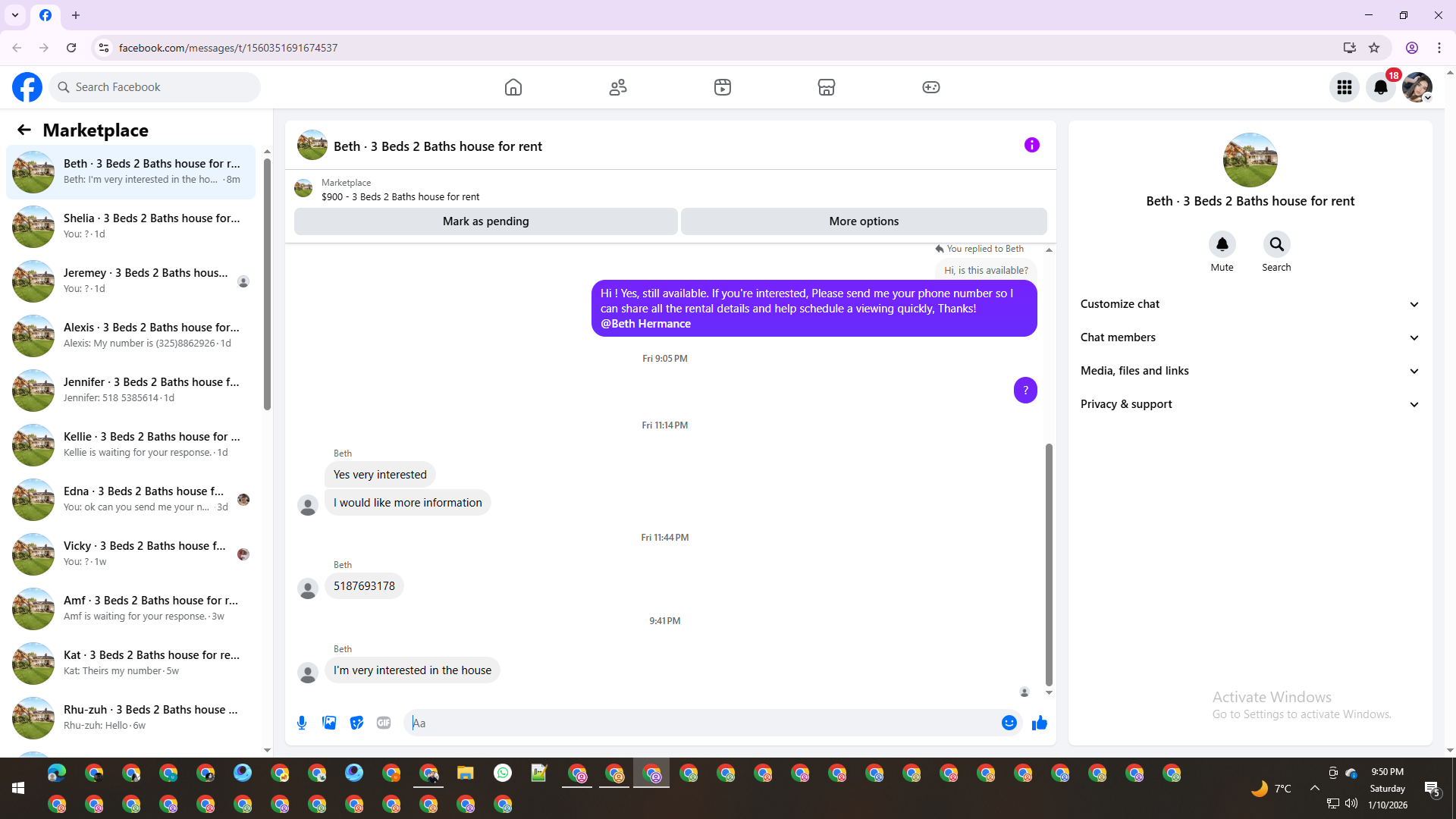Open the emoji picker in message box
The image size is (1456, 819).
(x=1009, y=723)
